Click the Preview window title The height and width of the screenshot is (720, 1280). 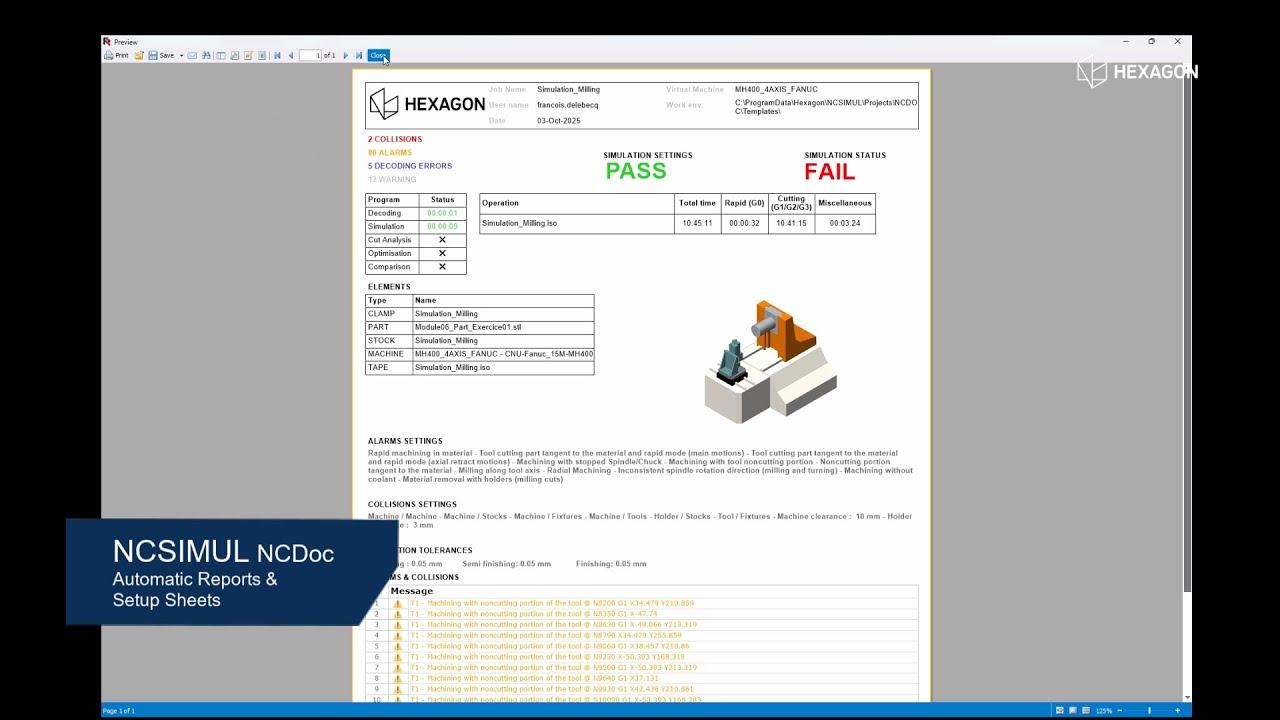coord(126,42)
